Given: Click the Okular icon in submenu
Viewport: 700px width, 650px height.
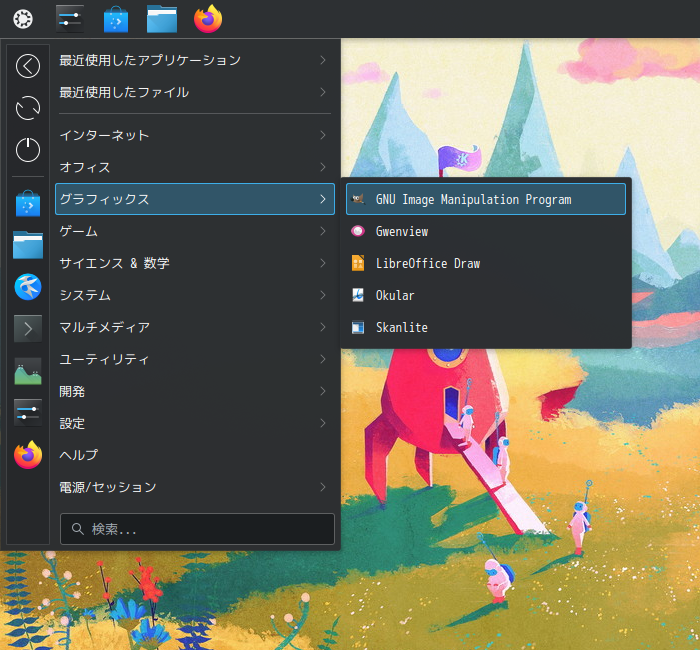Looking at the screenshot, I should click(x=358, y=295).
